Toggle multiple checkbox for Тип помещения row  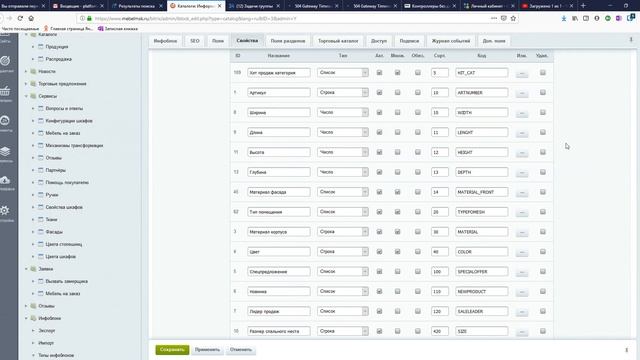[x=398, y=212]
